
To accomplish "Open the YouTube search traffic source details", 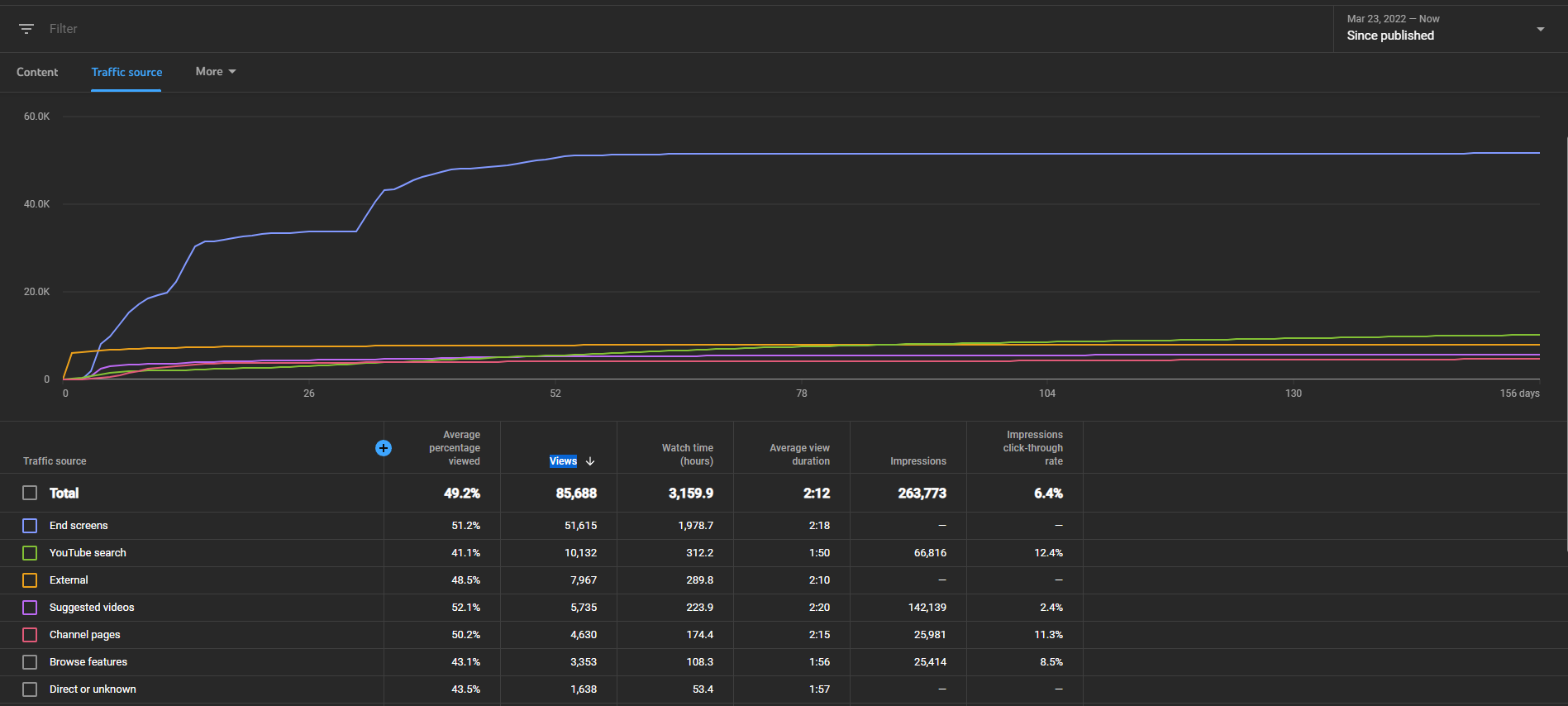I will 88,553.
